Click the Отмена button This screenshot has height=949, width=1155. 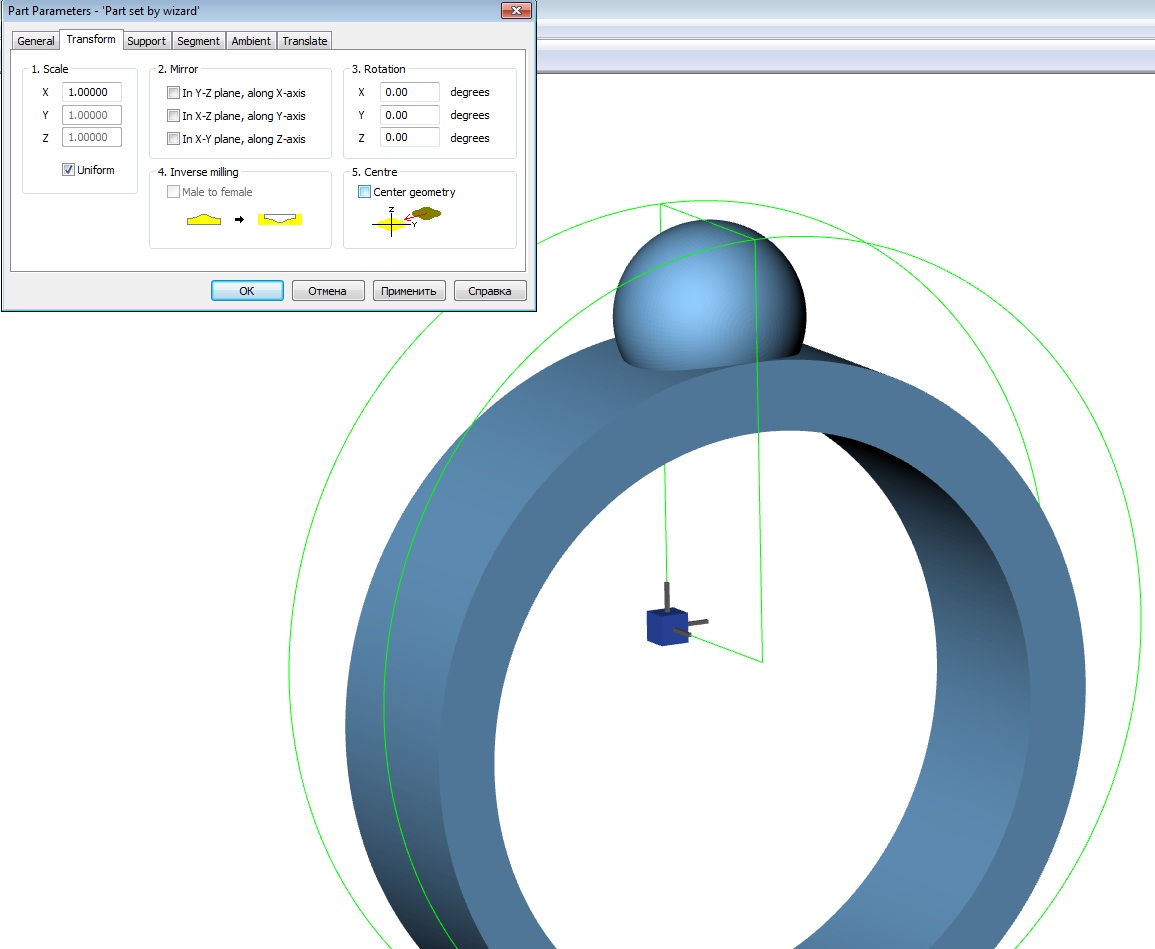[x=327, y=291]
